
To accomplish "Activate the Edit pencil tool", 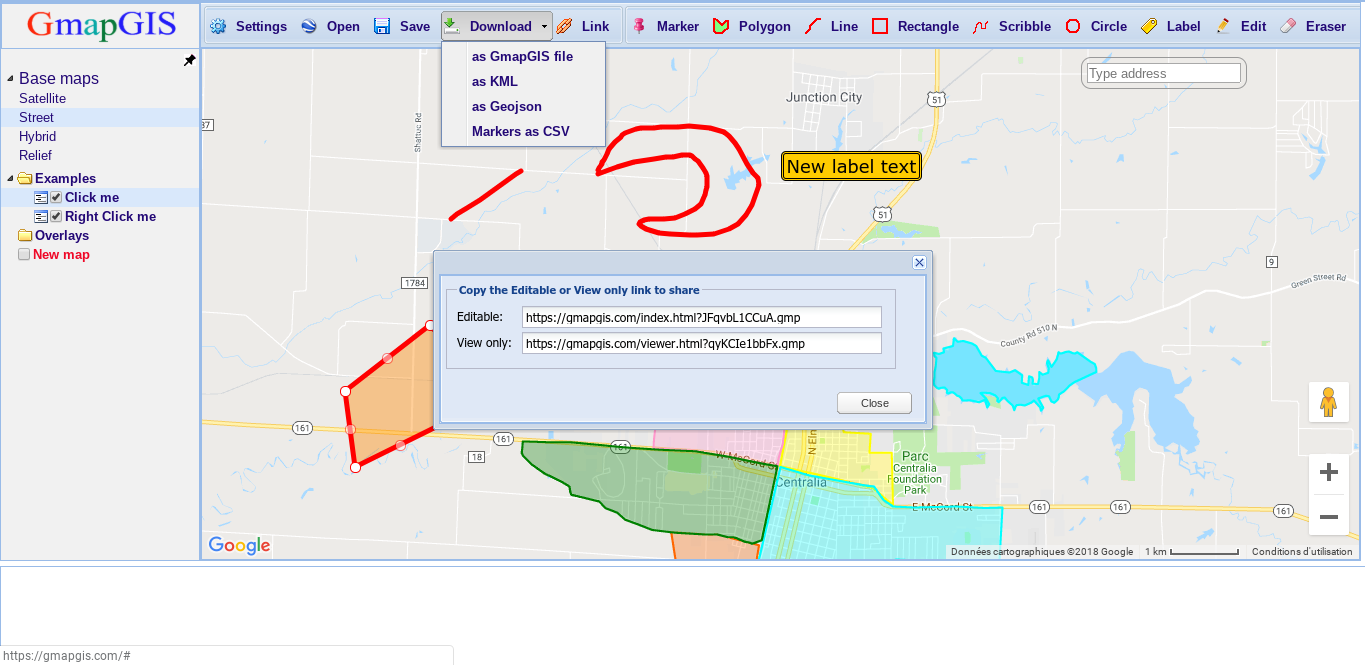I will 1241,27.
